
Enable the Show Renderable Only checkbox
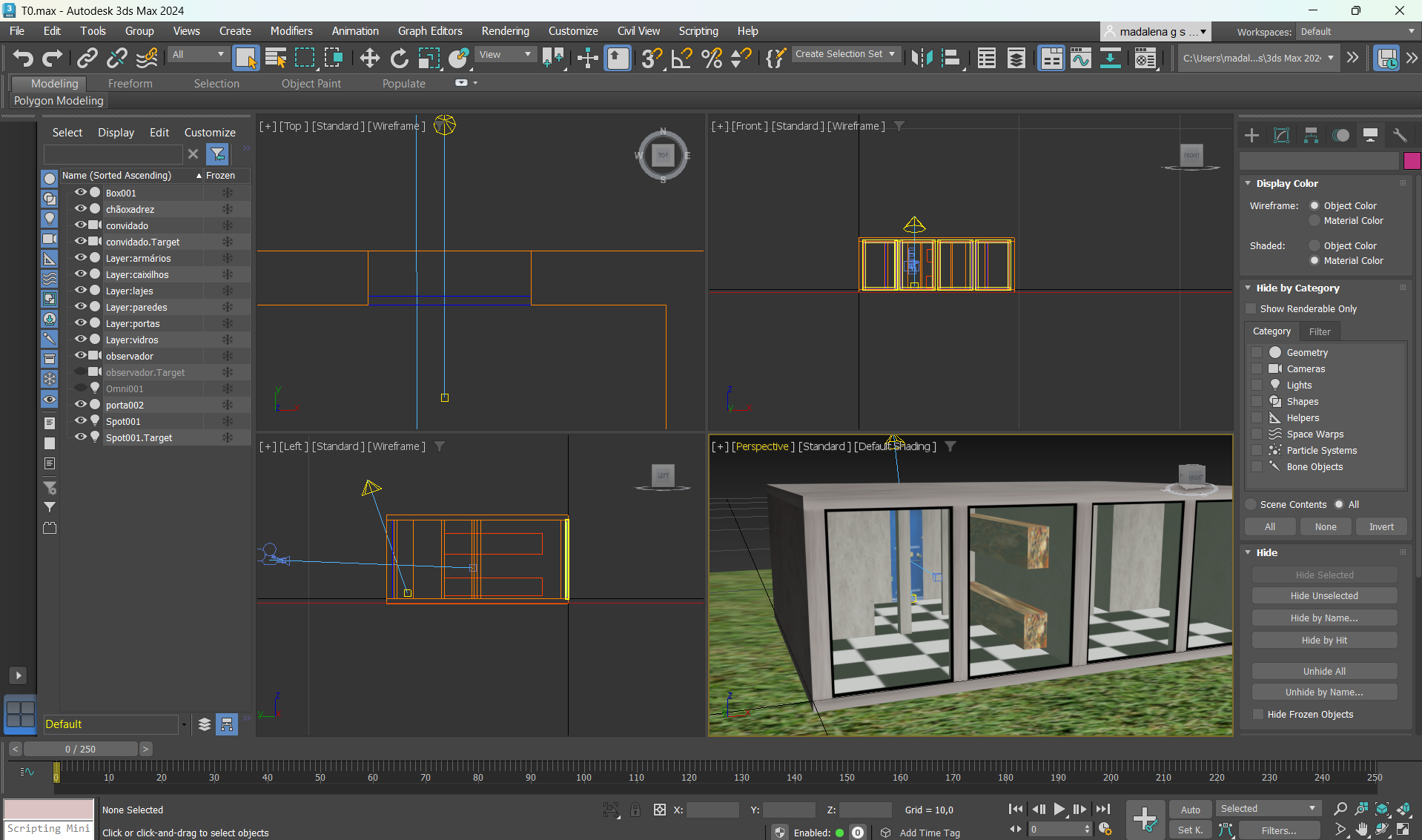[x=1251, y=309]
